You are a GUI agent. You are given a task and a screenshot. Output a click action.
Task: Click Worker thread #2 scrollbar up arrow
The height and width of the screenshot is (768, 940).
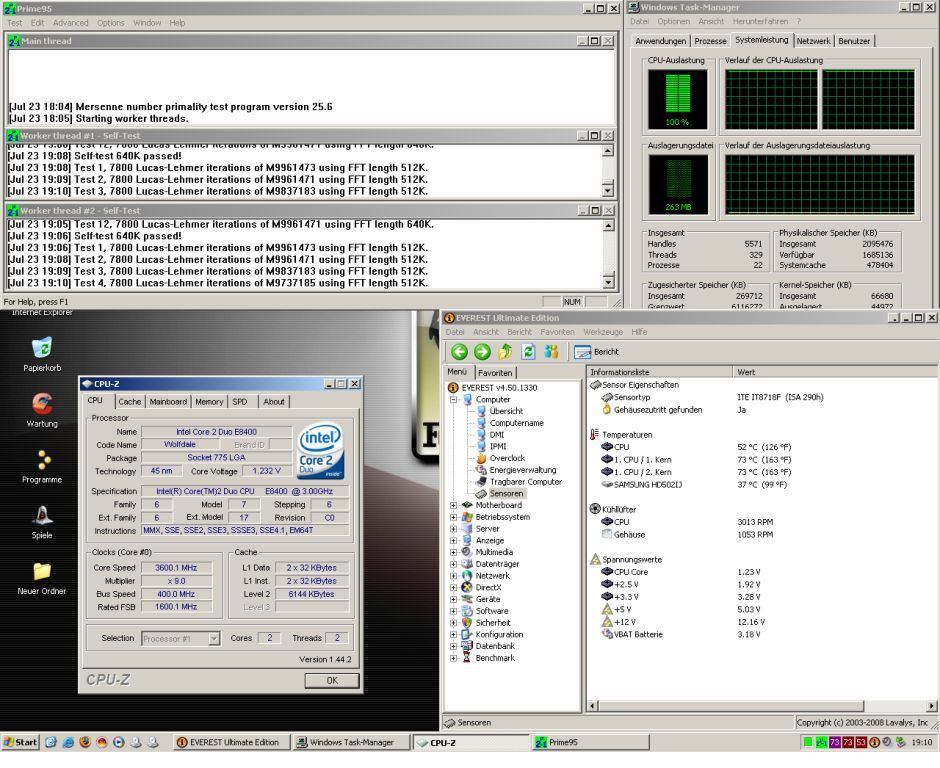(608, 225)
